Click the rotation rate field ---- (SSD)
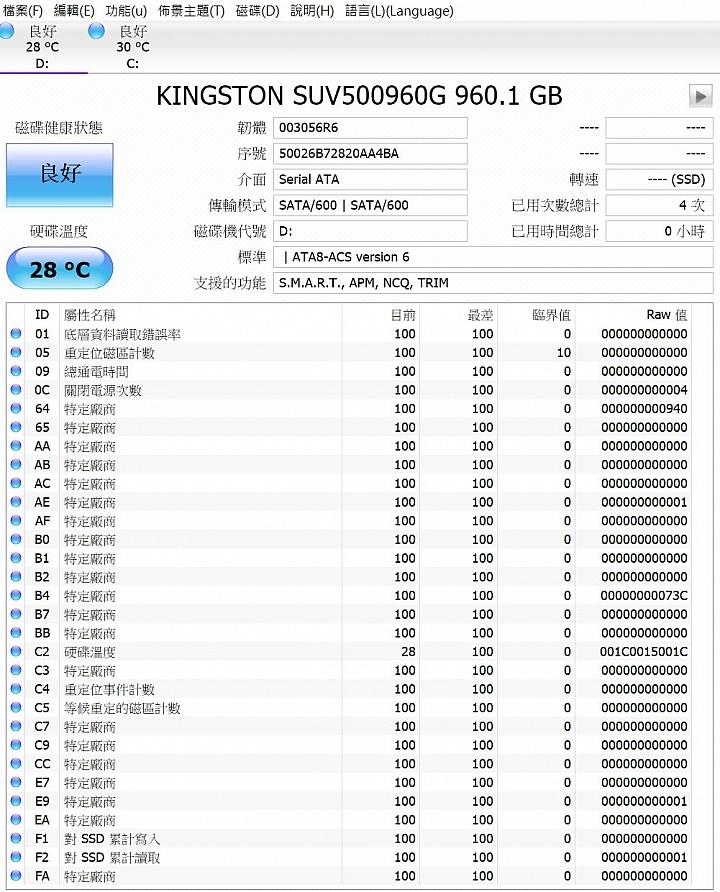This screenshot has width=720, height=892. [x=659, y=179]
